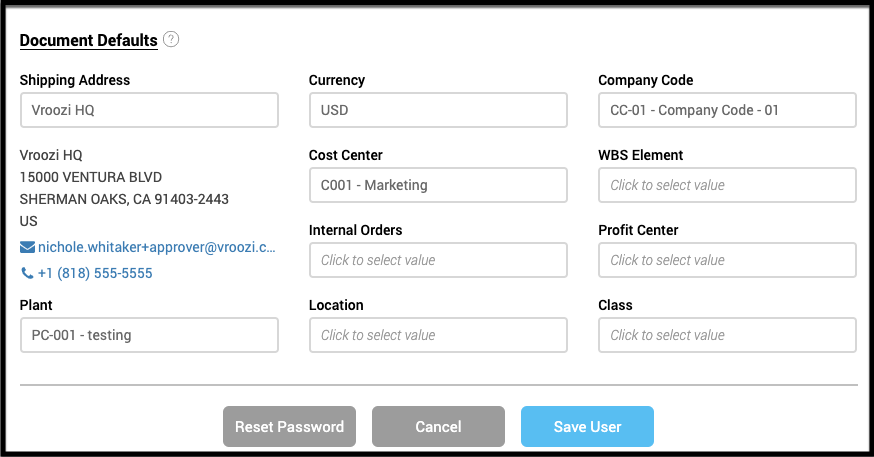Pick a Profit Center value

pyautogui.click(x=727, y=260)
